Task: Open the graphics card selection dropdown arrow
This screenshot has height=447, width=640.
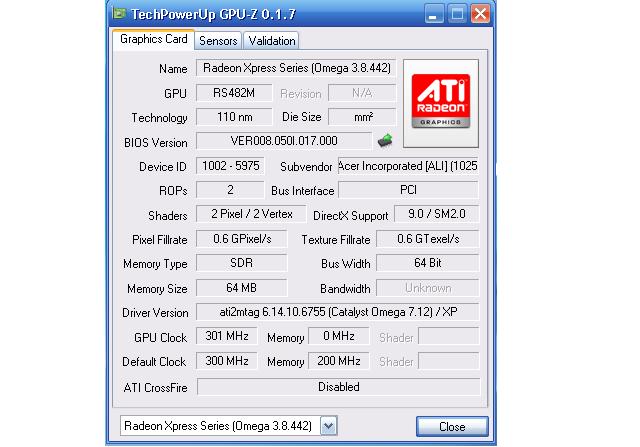Action: click(329, 426)
